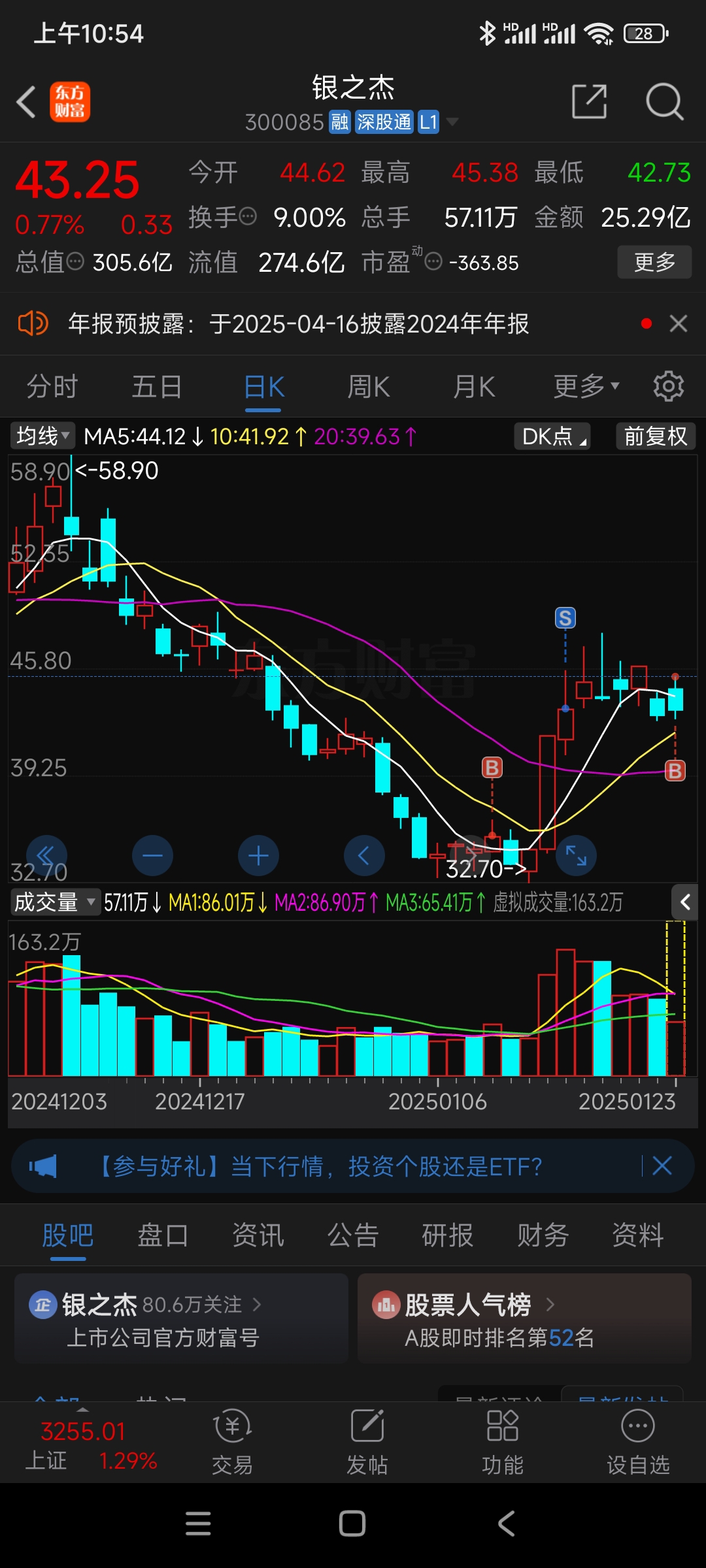This screenshot has height=1568, width=706.
Task: Switch to 分时 chart tab
Action: 52,387
